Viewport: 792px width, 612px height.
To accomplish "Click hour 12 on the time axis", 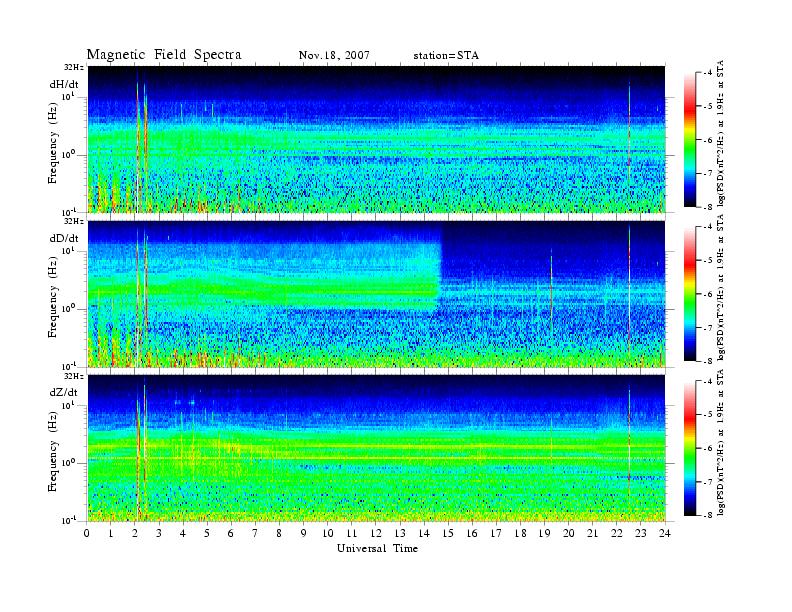I will pyautogui.click(x=376, y=533).
